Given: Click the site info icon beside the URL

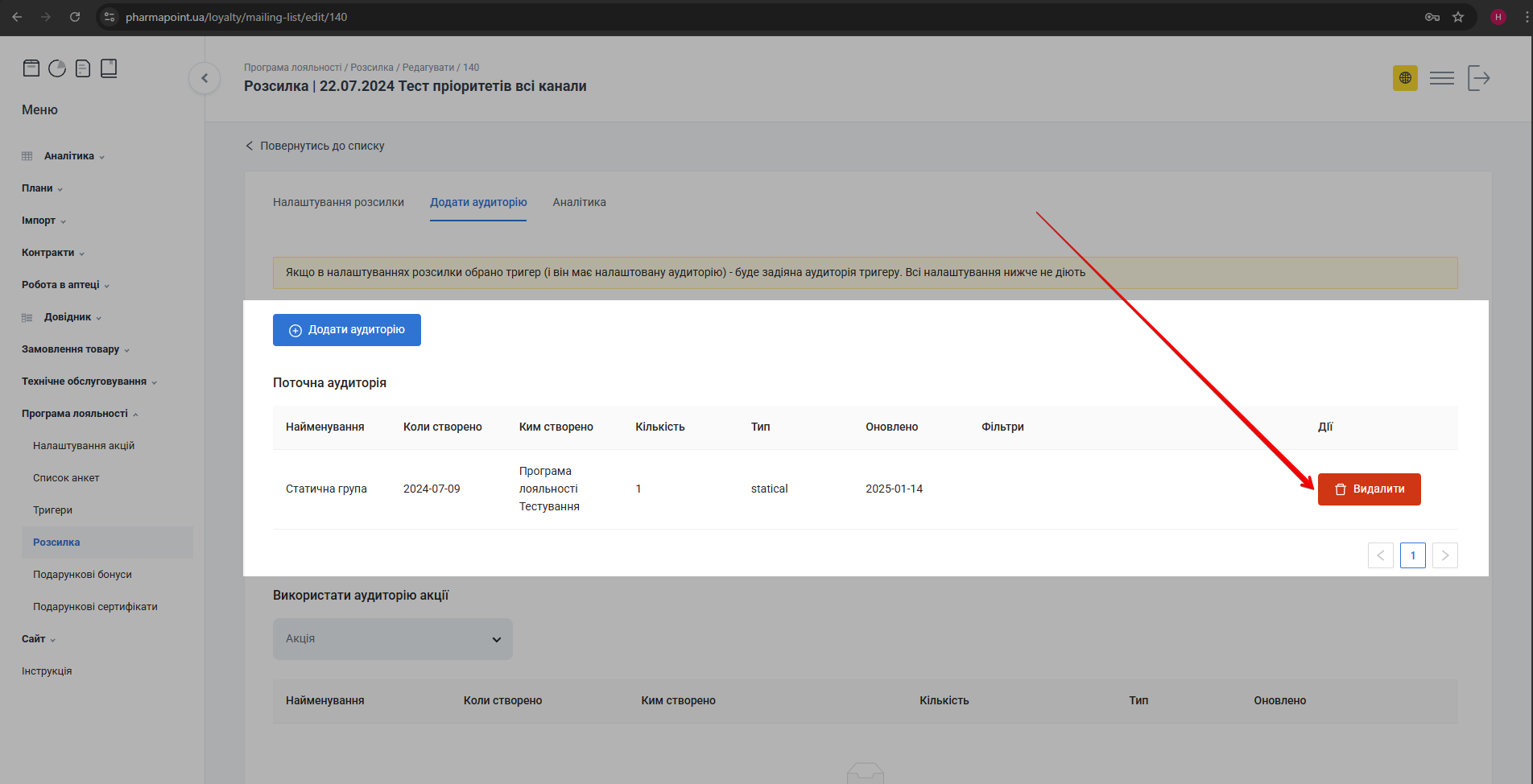Looking at the screenshot, I should click(x=110, y=17).
